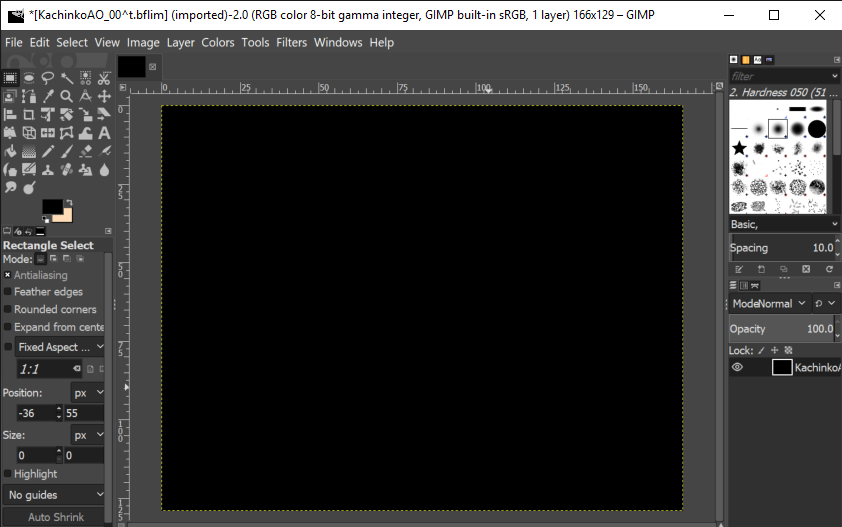The width and height of the screenshot is (842, 527).
Task: Select the Blur/Sharpen droplet tool
Action: click(104, 170)
